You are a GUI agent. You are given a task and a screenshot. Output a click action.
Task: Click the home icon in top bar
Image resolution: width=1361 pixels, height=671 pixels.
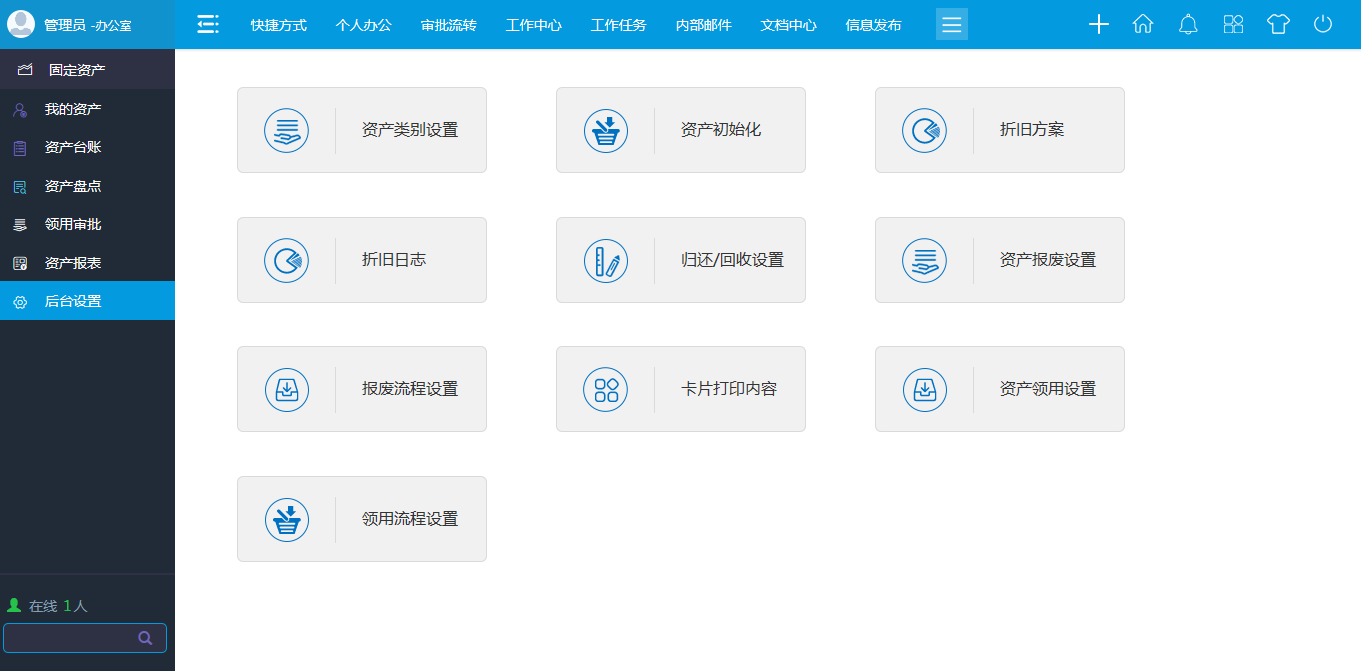click(1143, 24)
